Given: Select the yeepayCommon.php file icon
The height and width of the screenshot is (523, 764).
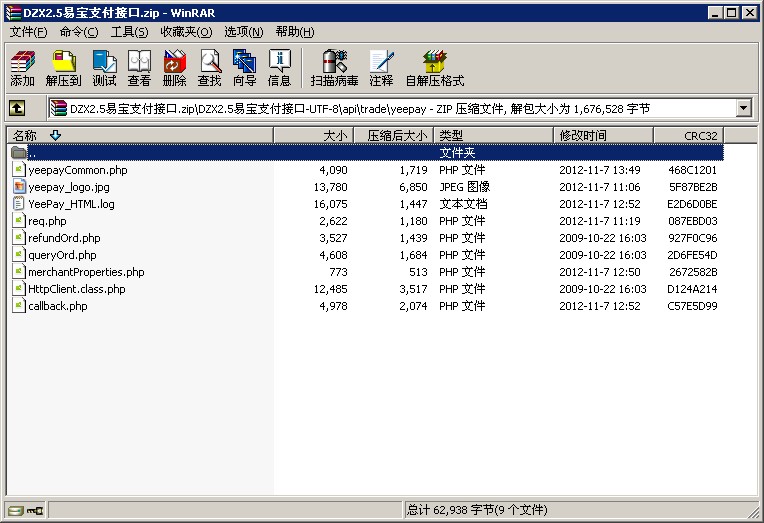Looking at the screenshot, I should click(x=19, y=170).
